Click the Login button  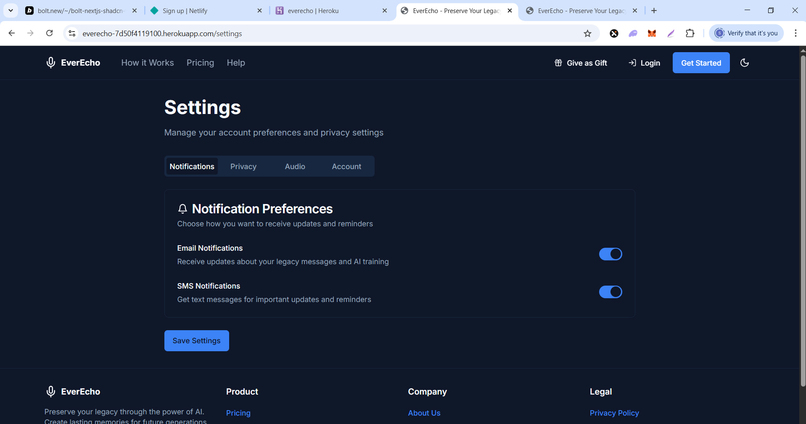point(644,63)
